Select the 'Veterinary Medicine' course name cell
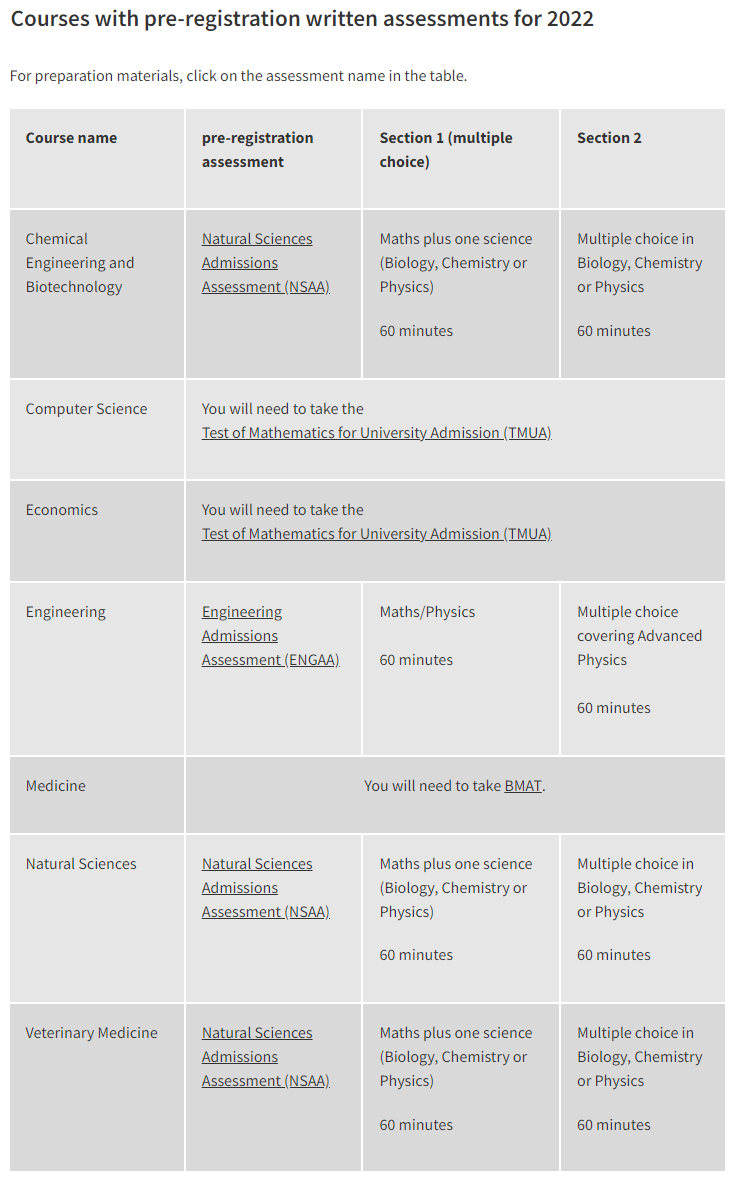 (x=97, y=1087)
